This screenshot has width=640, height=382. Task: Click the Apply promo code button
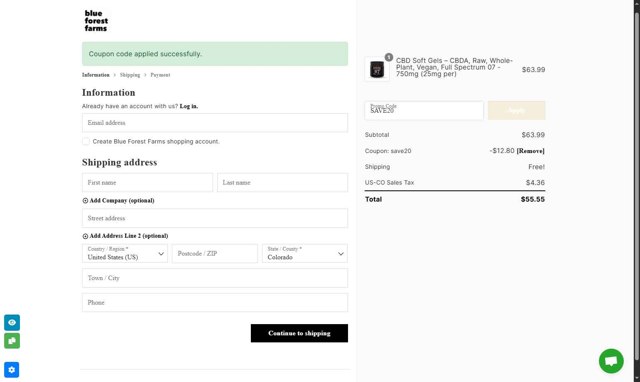pyautogui.click(x=517, y=111)
